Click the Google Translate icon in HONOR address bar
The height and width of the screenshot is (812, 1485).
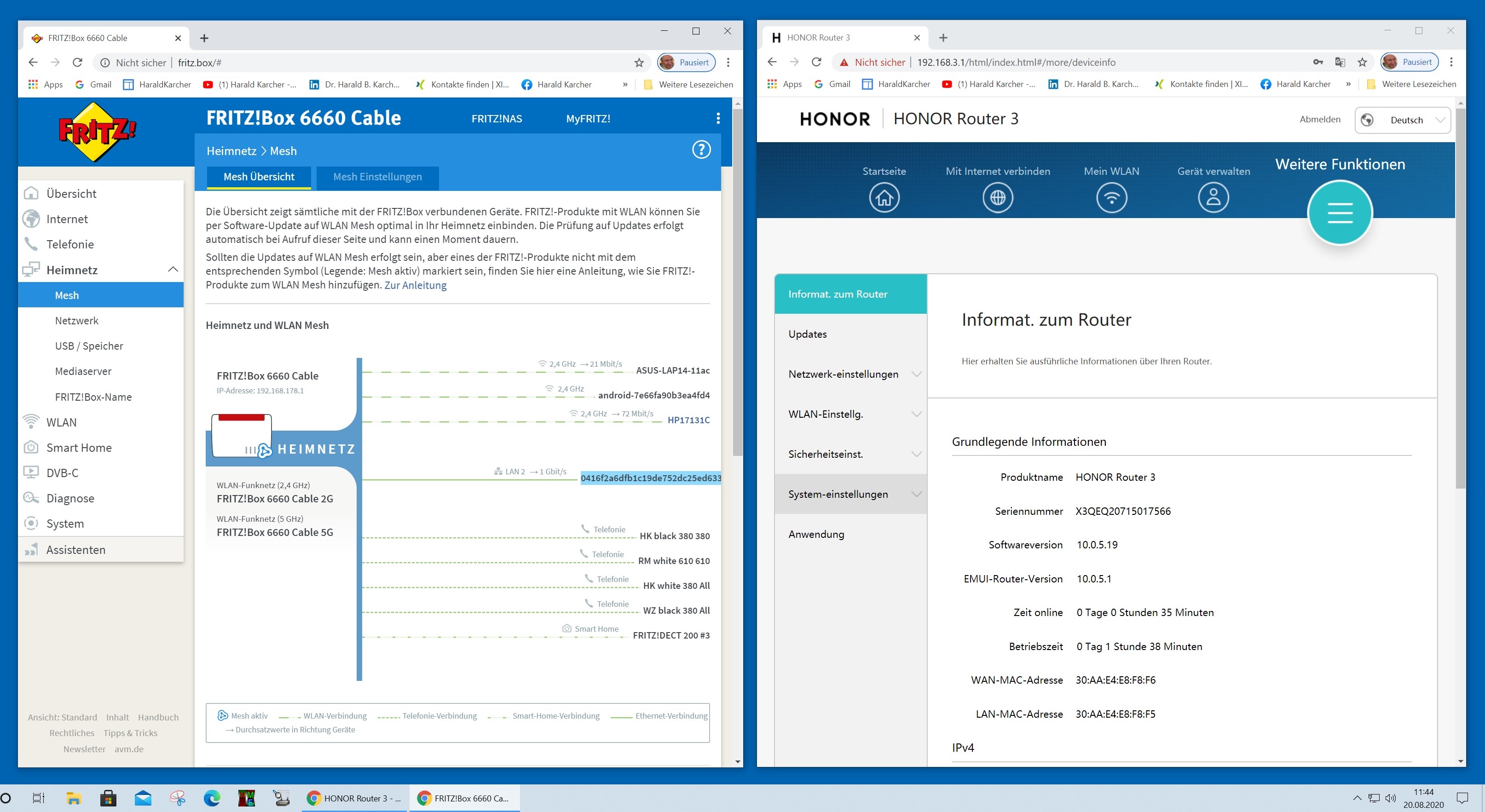click(x=1340, y=62)
